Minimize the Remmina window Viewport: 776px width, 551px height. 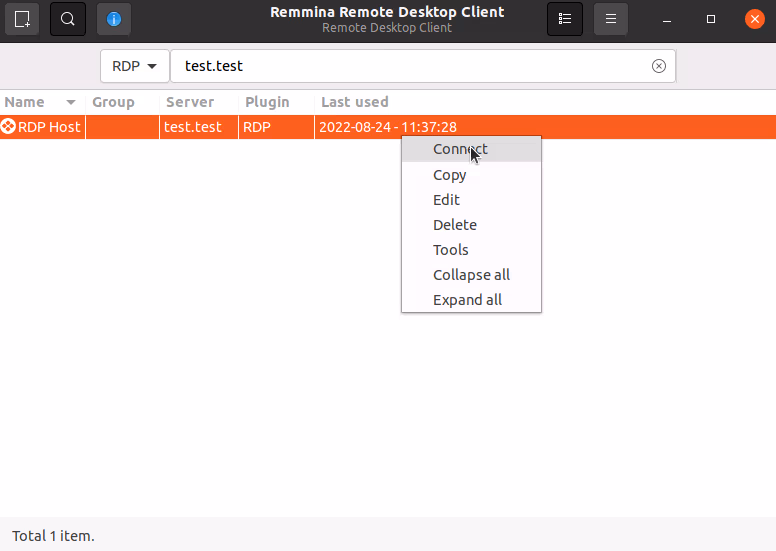pos(667,19)
